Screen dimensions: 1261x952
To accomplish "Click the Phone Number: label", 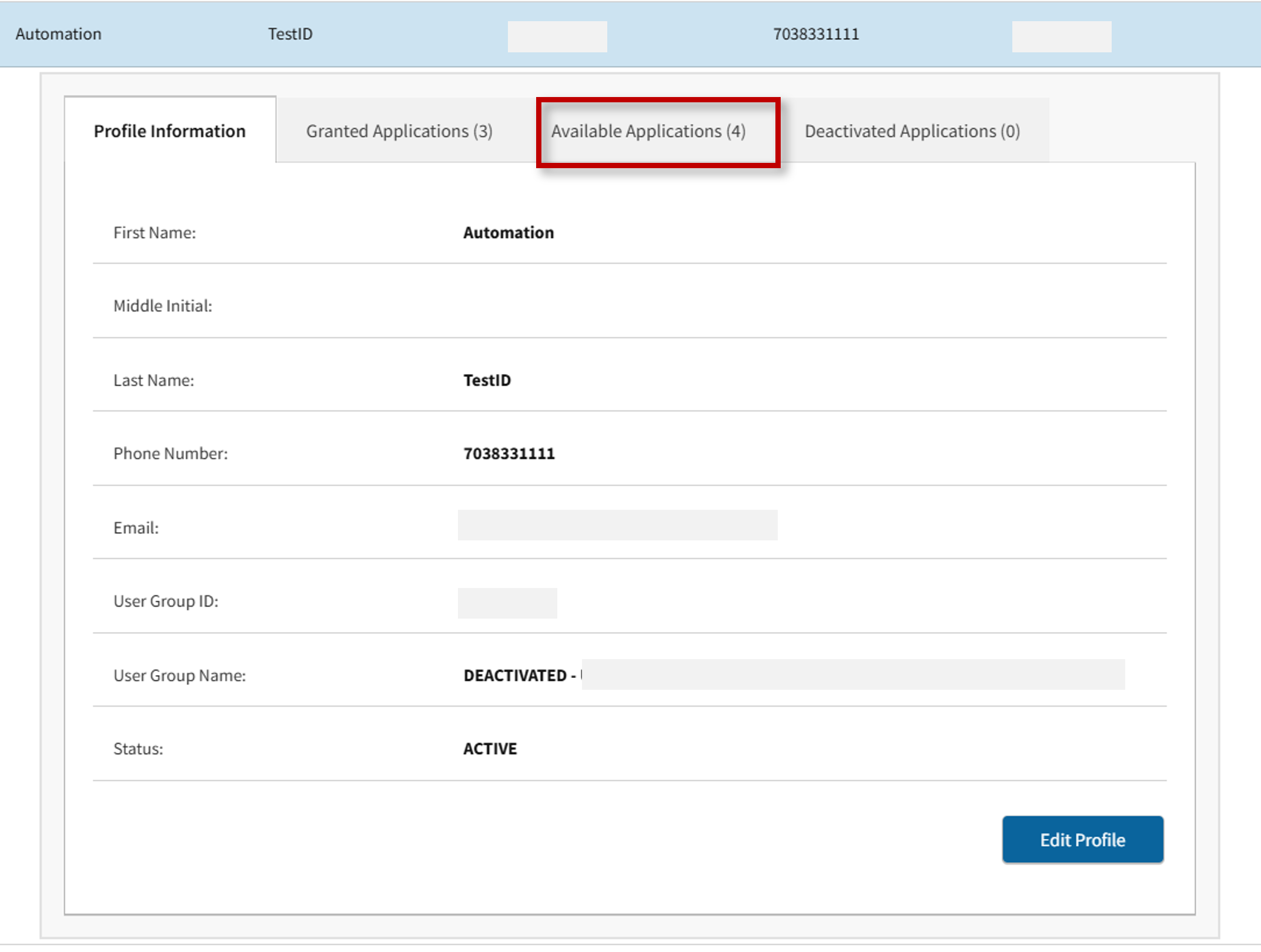I will point(170,454).
